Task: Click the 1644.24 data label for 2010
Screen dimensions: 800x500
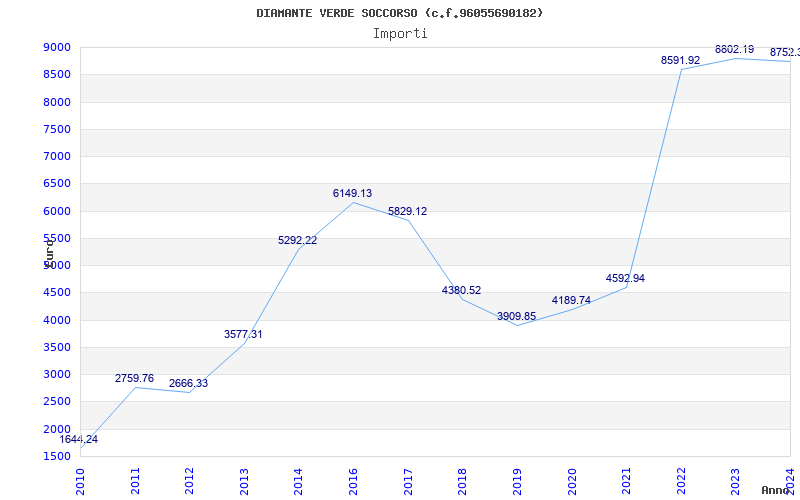Action: coord(79,439)
